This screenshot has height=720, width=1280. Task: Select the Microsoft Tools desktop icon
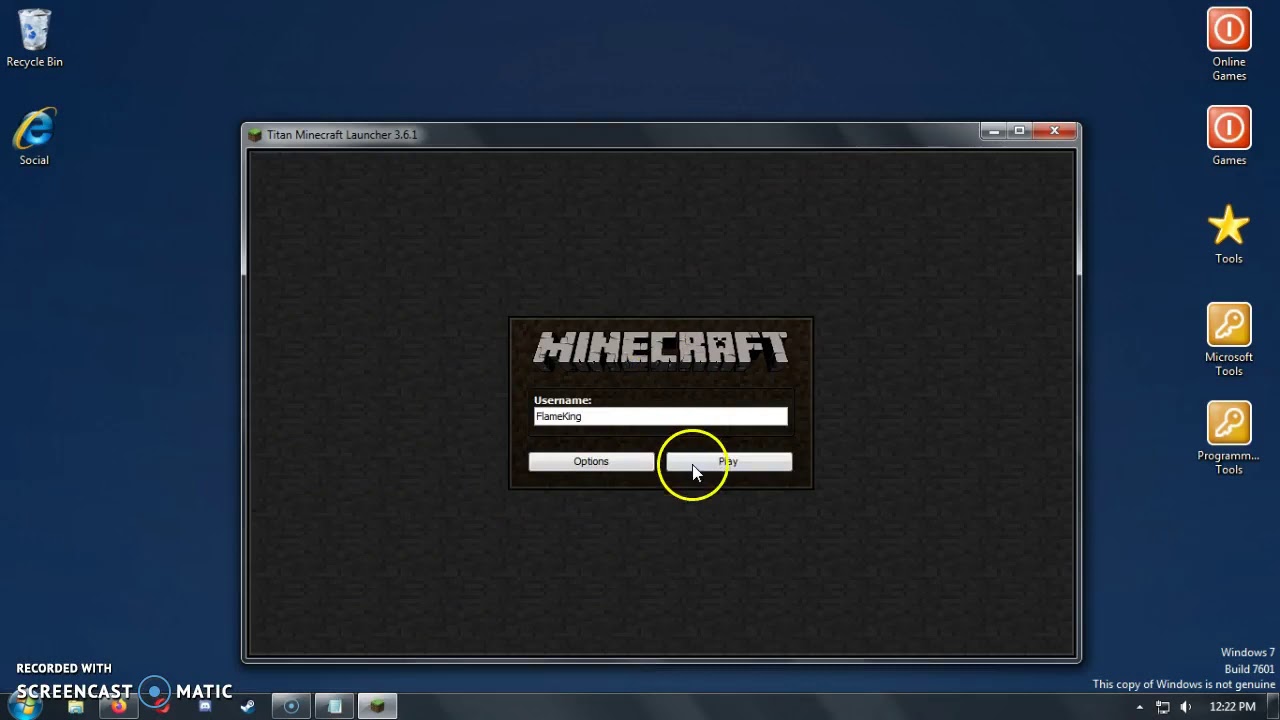(x=1229, y=340)
